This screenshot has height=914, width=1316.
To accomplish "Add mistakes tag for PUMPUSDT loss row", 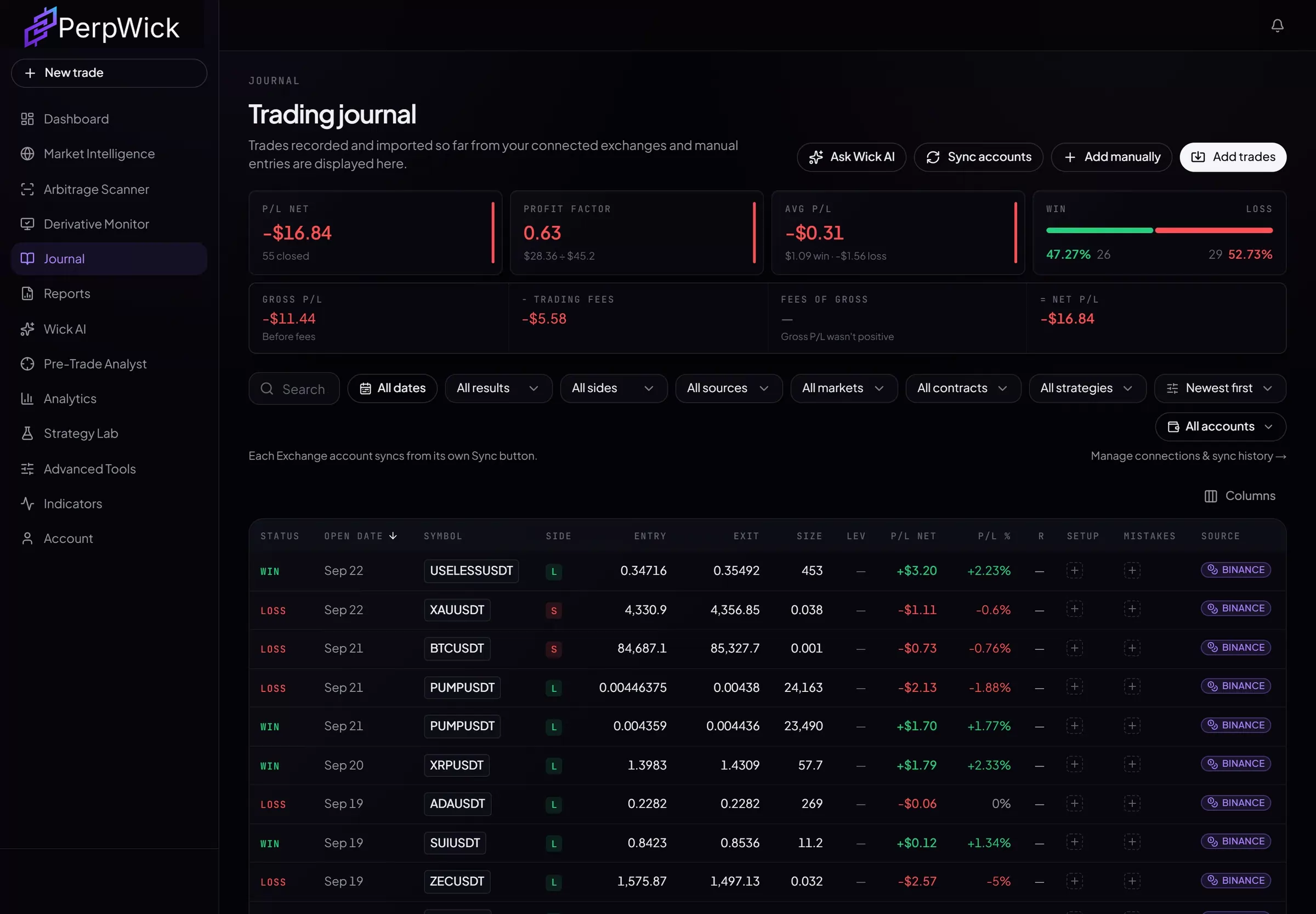I will point(1132,686).
